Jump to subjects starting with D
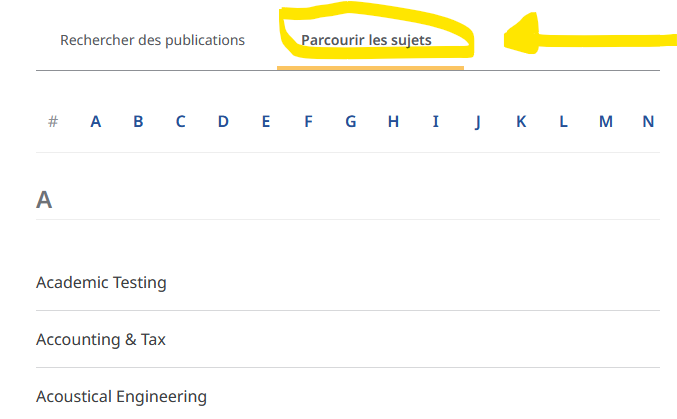This screenshot has width=677, height=419. pos(223,122)
